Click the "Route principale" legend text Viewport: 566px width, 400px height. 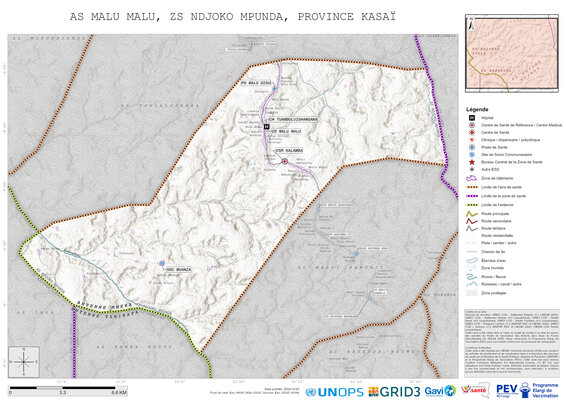[495, 214]
